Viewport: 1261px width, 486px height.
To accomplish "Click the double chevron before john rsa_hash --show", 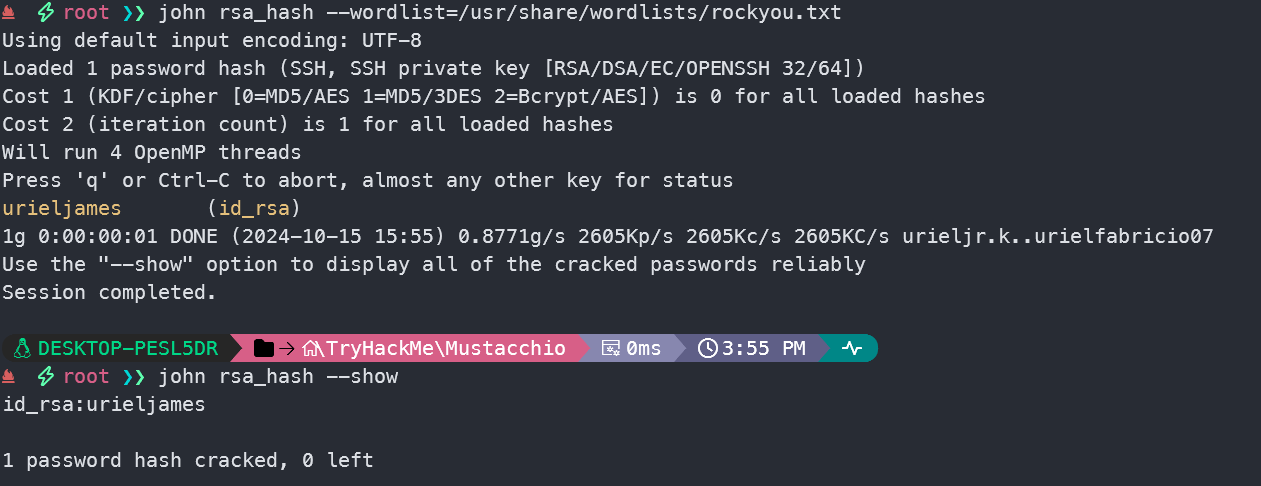I will pos(134,376).
